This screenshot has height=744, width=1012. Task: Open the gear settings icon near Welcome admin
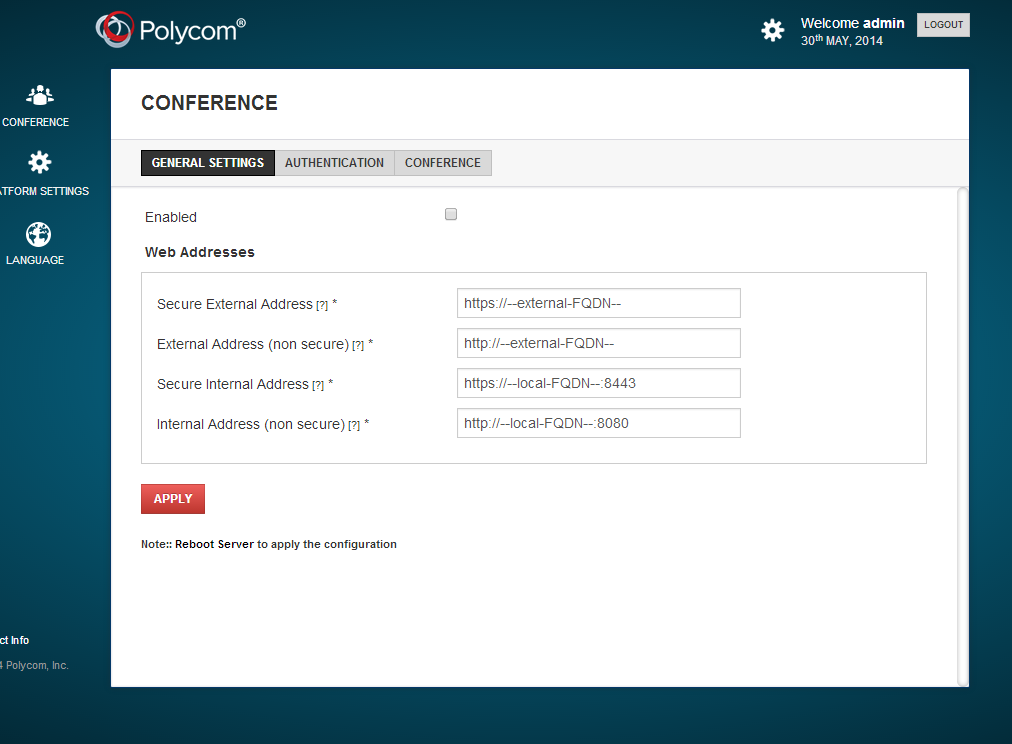[x=772, y=30]
